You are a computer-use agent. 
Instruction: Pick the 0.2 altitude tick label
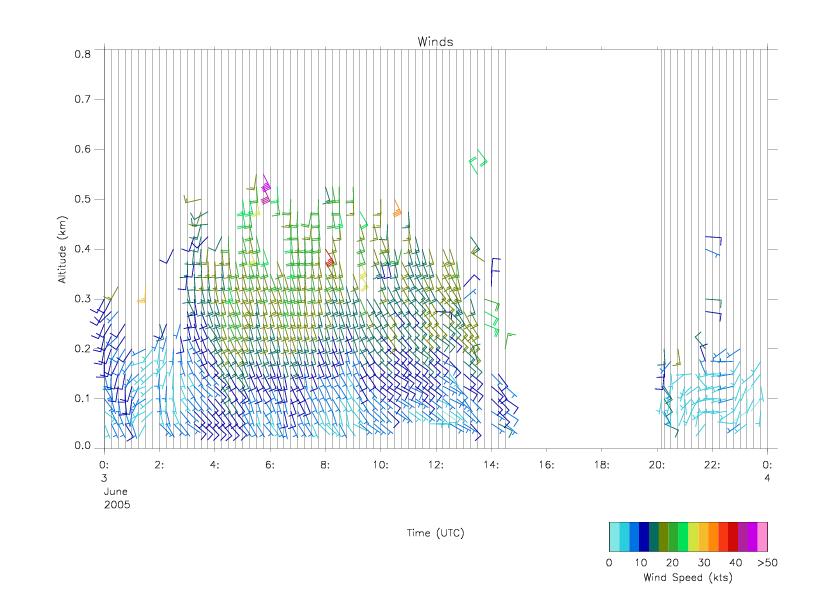(82, 349)
